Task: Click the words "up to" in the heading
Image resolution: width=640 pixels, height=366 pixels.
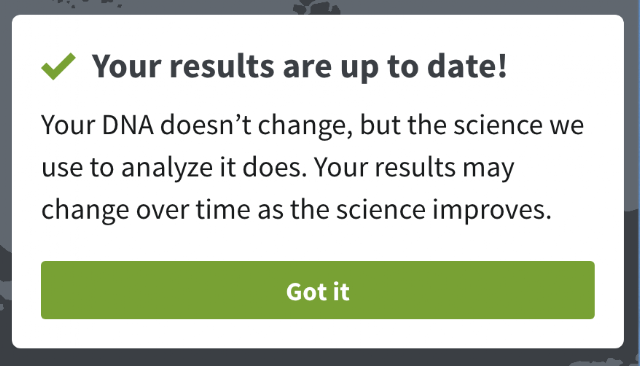Action: (x=379, y=67)
